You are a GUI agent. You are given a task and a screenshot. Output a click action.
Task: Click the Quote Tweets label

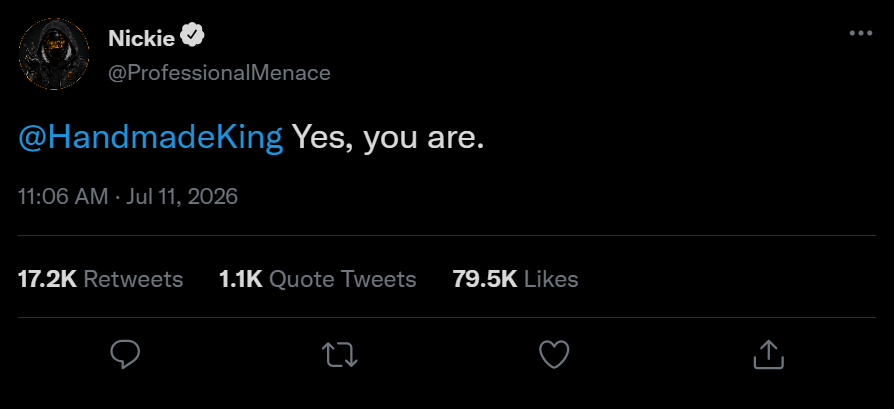(x=343, y=280)
